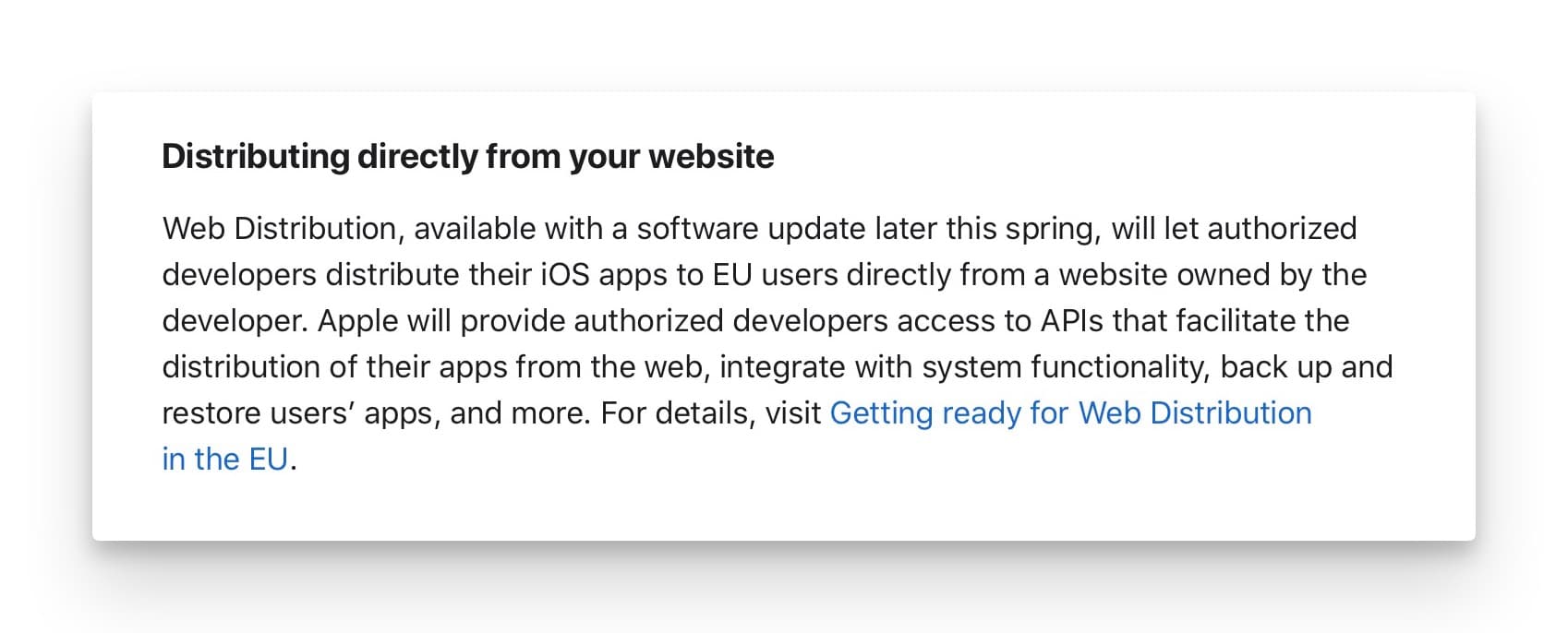Click the heading Distributing directly from your website

point(468,157)
